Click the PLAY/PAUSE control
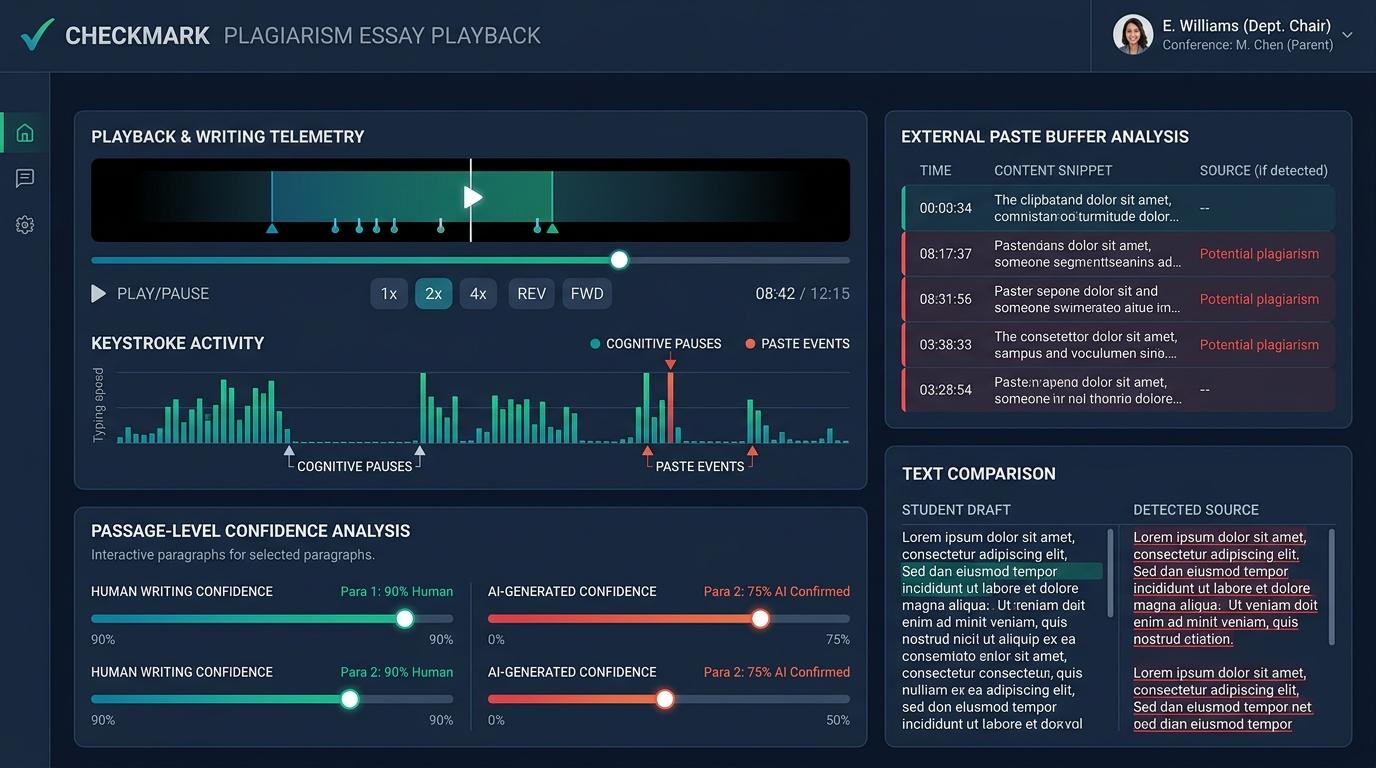This screenshot has height=768, width=1376. [150, 293]
